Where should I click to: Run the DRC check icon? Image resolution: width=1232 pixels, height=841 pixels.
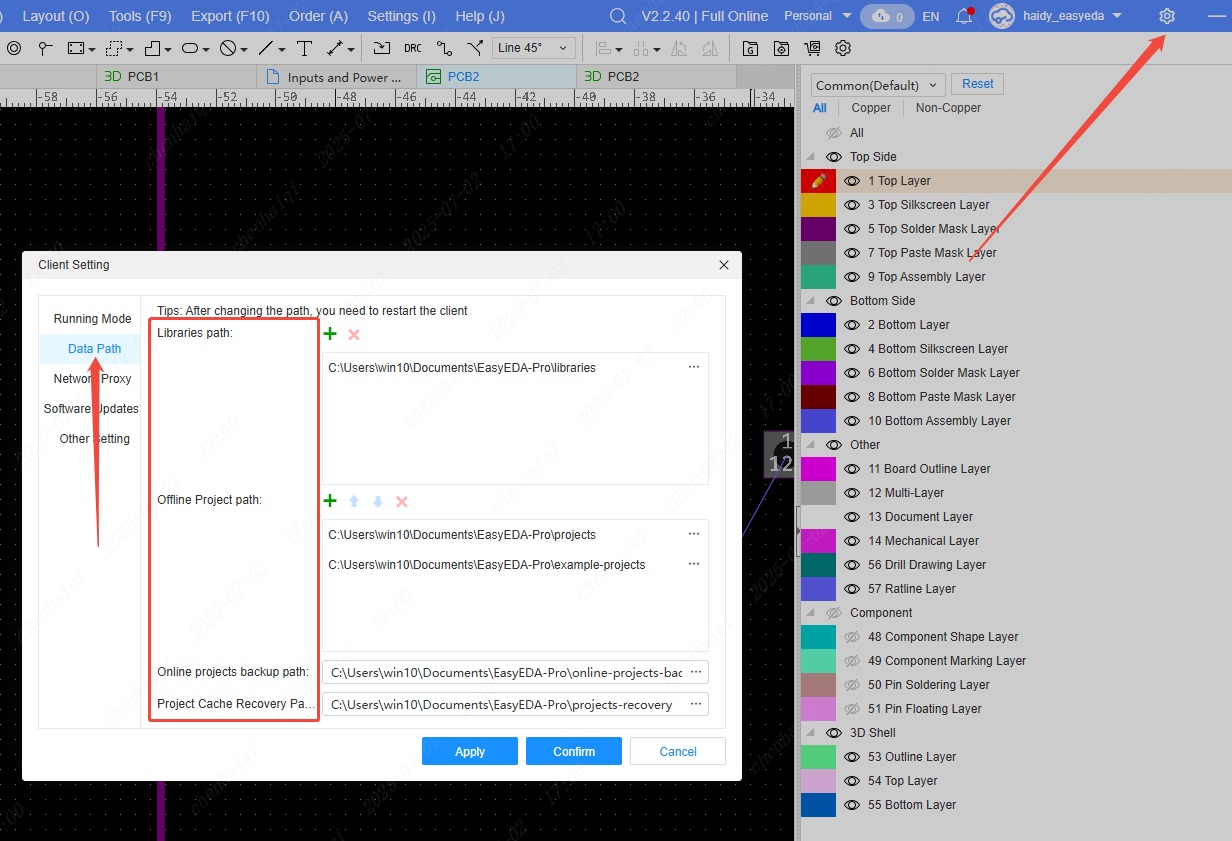(413, 48)
